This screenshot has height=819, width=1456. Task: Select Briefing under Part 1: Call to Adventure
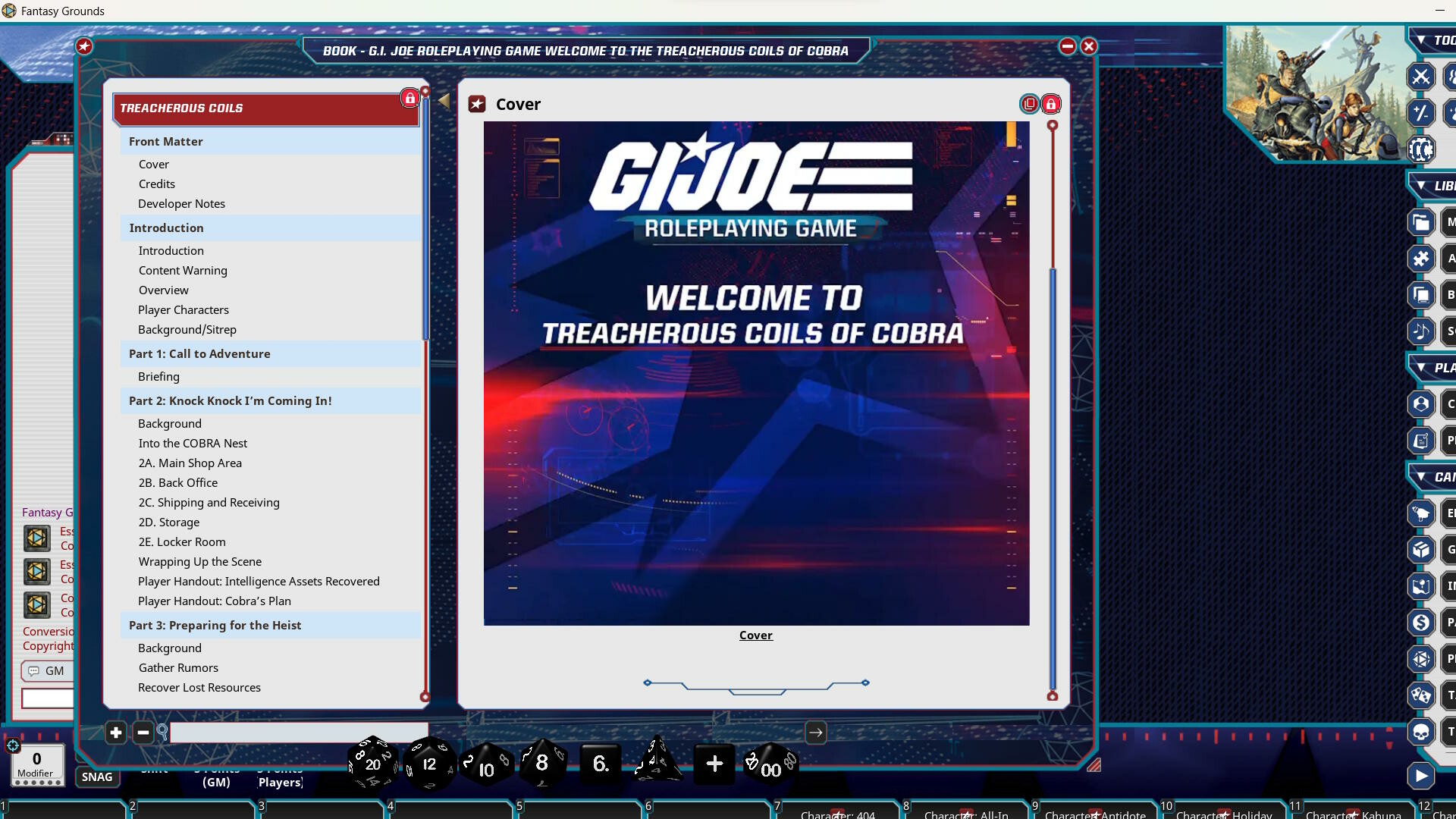[158, 377]
